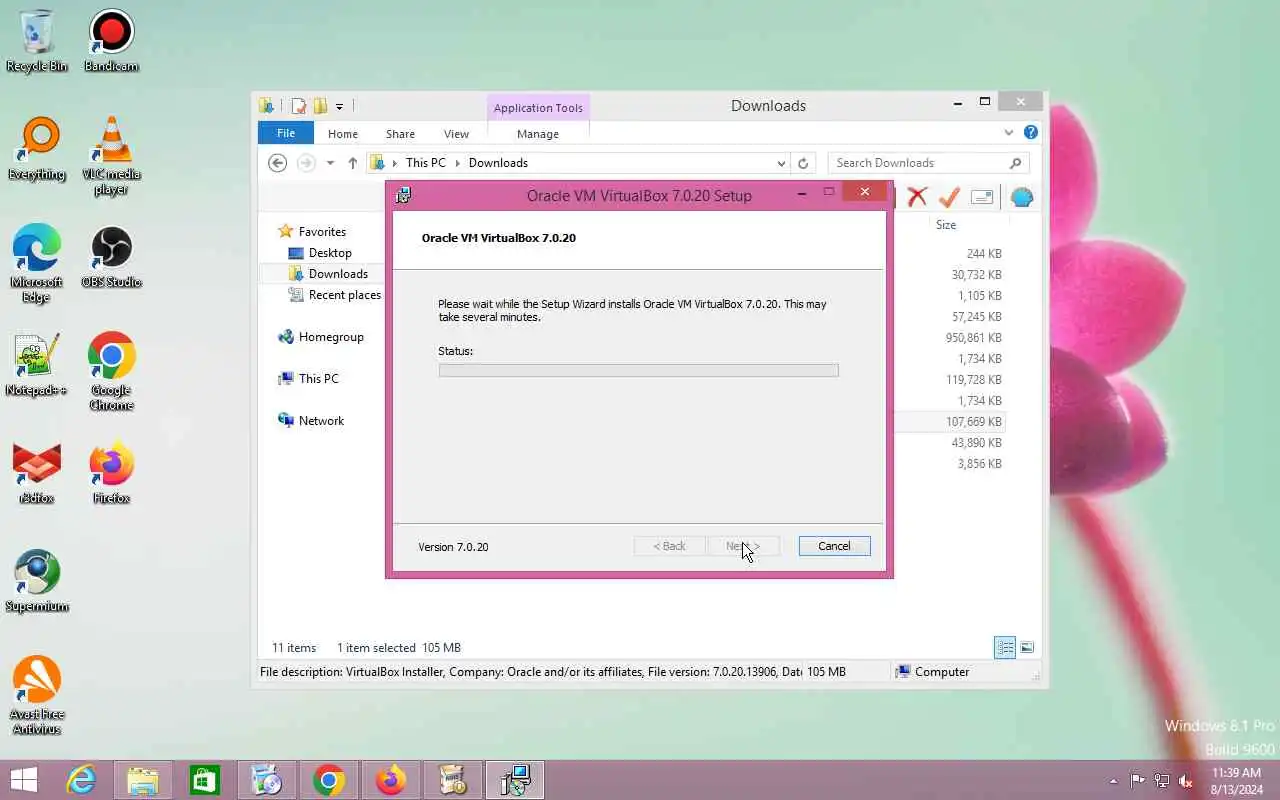This screenshot has height=800, width=1280.
Task: Select This PC in the navigation pane
Action: tap(318, 379)
